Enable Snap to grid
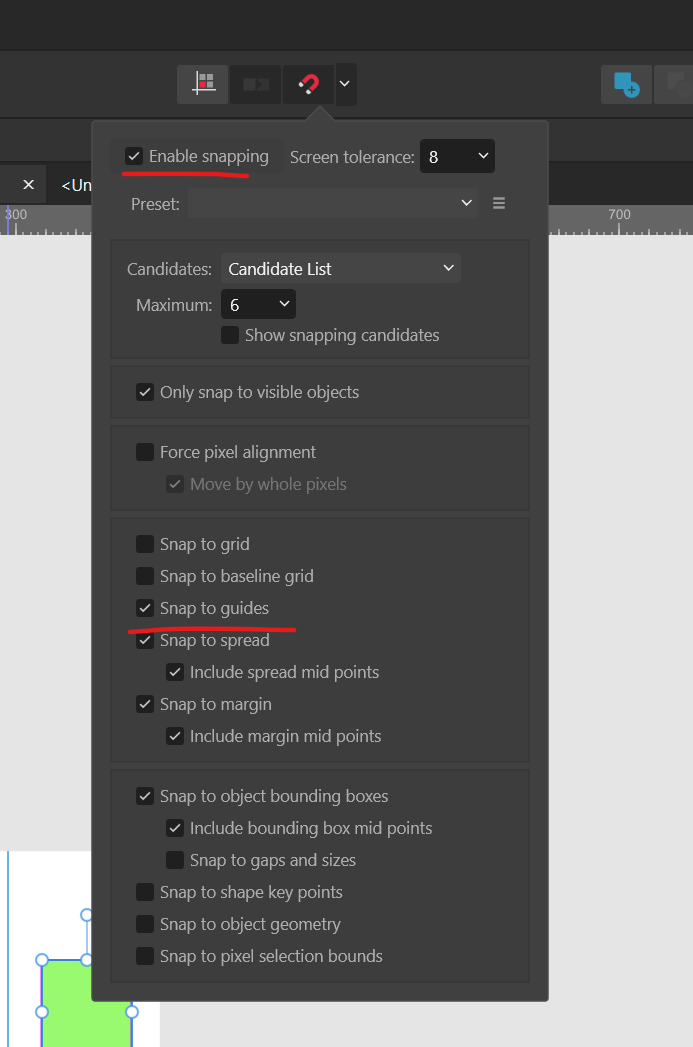 click(x=144, y=544)
